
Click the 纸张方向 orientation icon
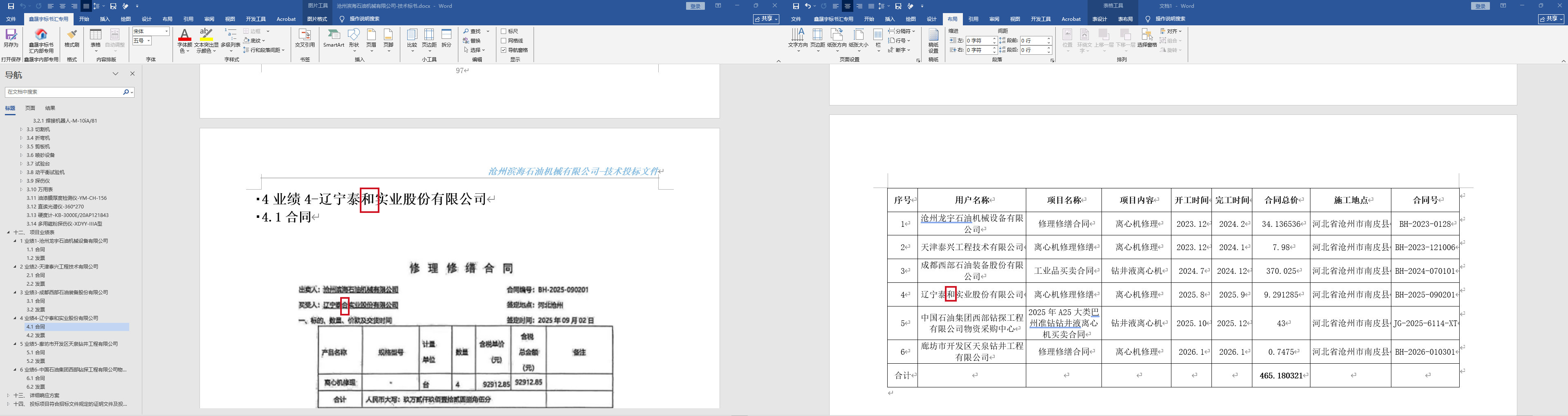(837, 40)
